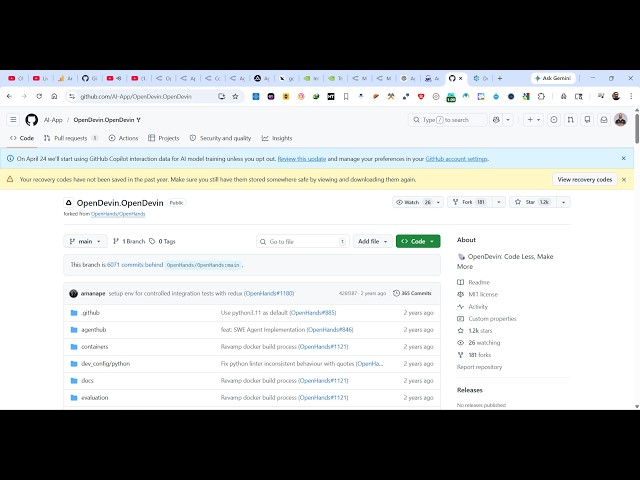Focus the 'Go to file' search field

pos(303,241)
